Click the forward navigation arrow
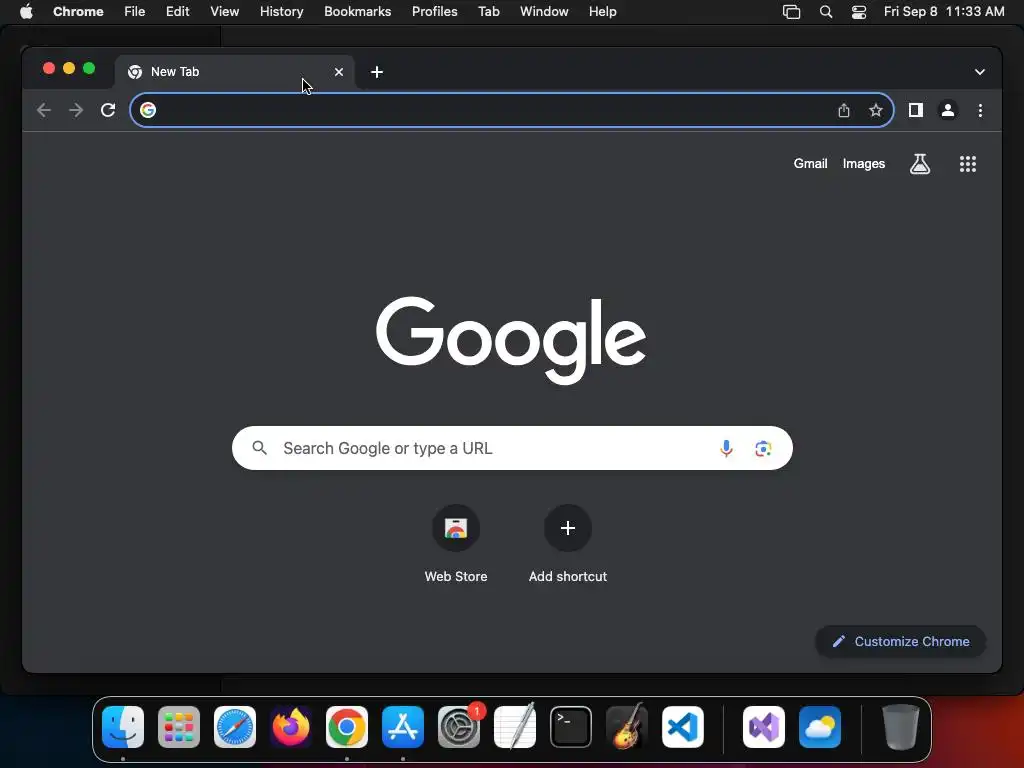 [x=76, y=110]
